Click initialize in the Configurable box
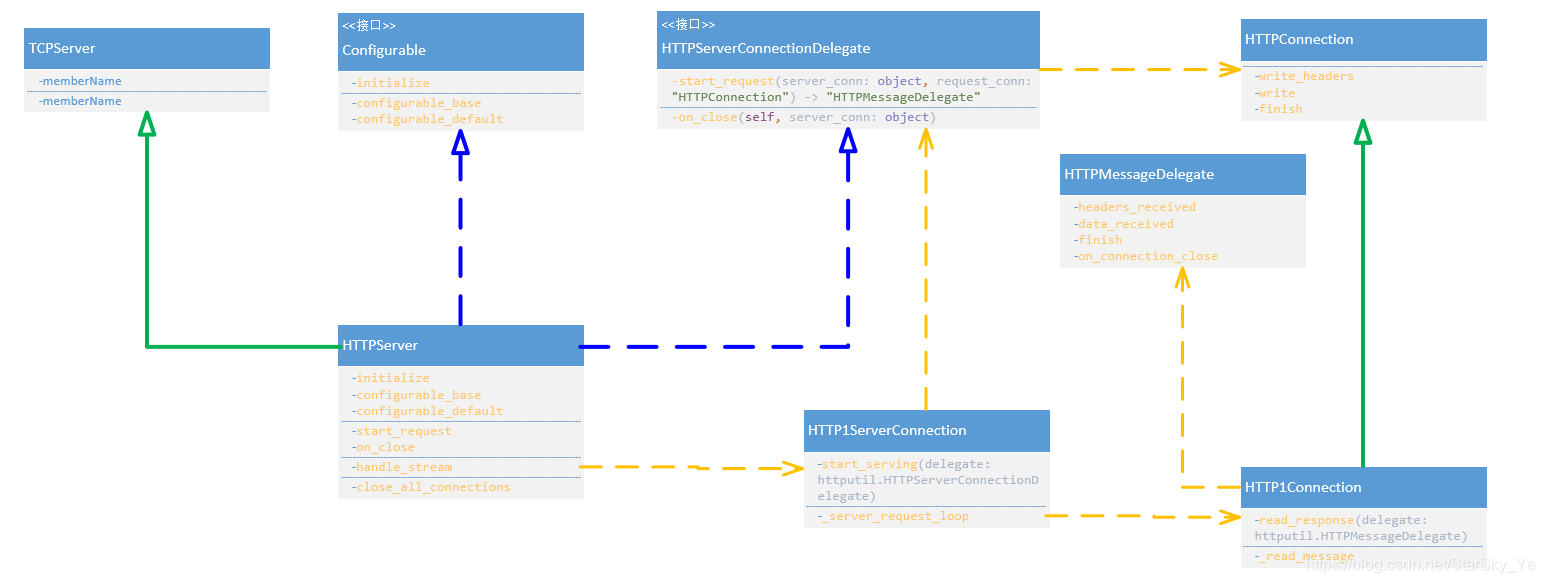 [x=393, y=83]
